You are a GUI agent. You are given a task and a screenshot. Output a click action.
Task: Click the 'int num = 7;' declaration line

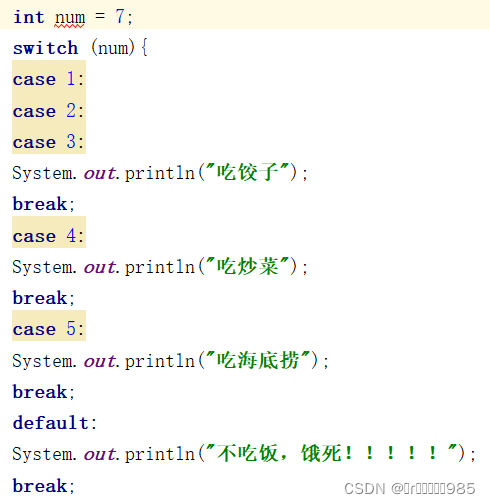coord(73,17)
